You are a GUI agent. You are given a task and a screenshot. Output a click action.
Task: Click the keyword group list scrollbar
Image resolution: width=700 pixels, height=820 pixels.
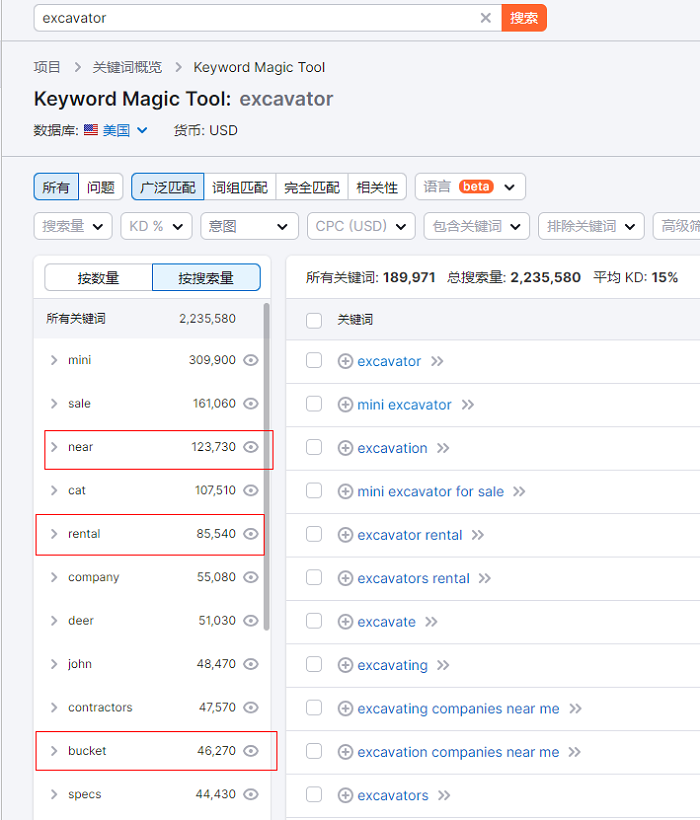(x=266, y=450)
